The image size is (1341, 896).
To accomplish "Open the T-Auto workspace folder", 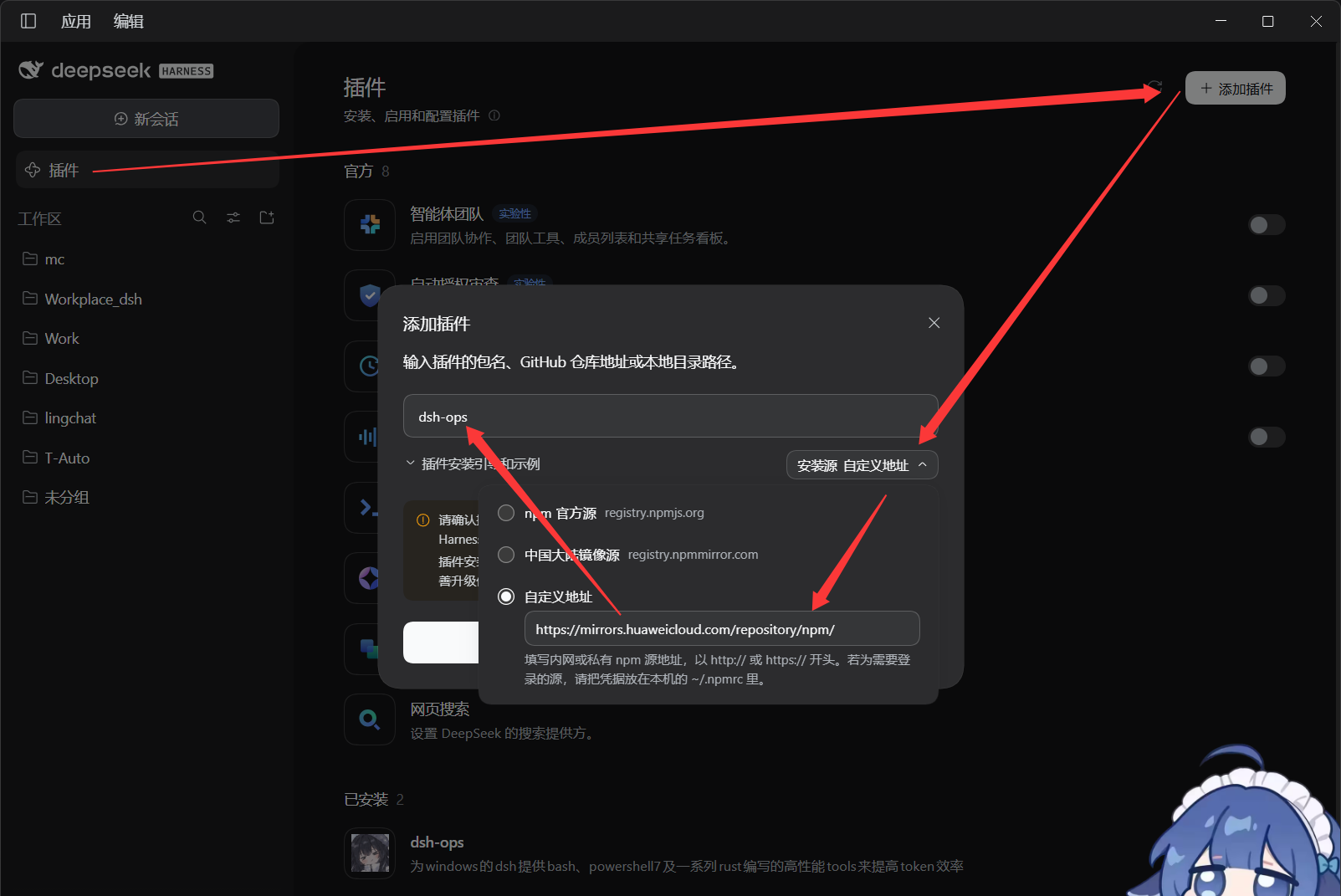I will (x=146, y=458).
